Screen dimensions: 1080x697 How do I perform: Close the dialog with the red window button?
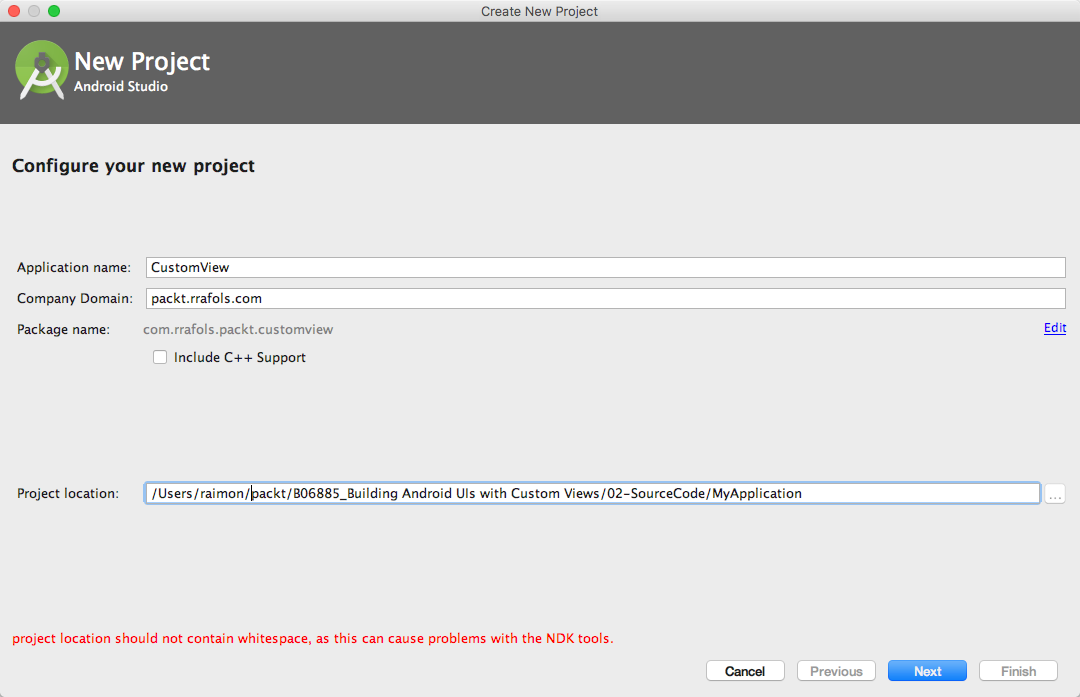click(14, 11)
